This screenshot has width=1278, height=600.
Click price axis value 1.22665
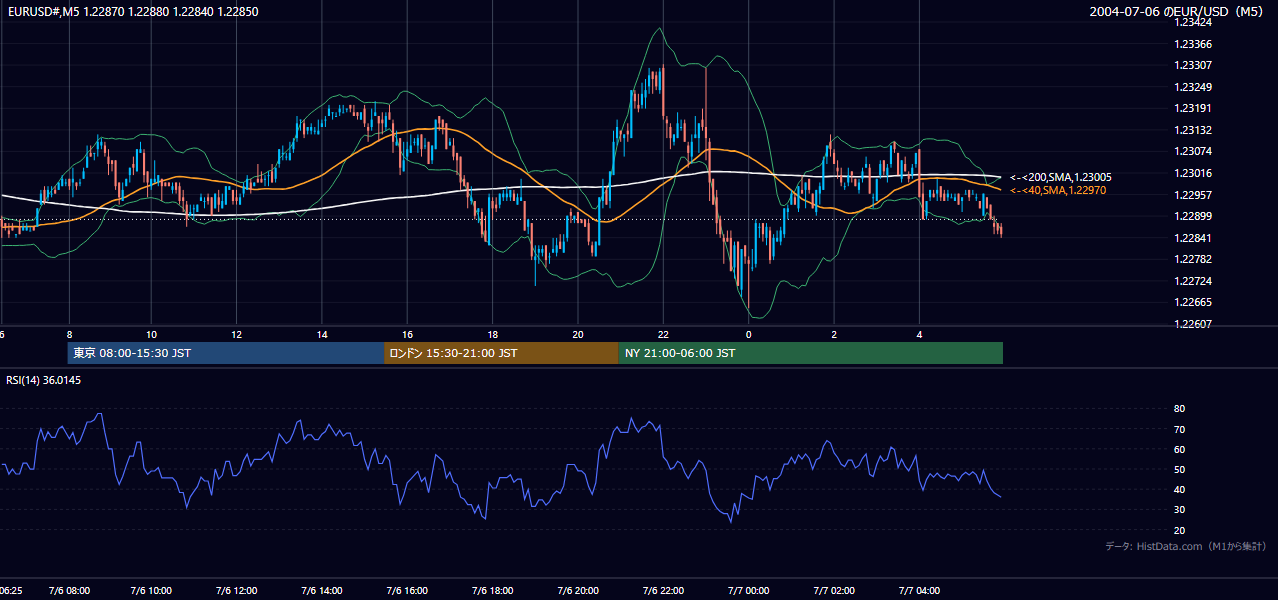[1192, 302]
